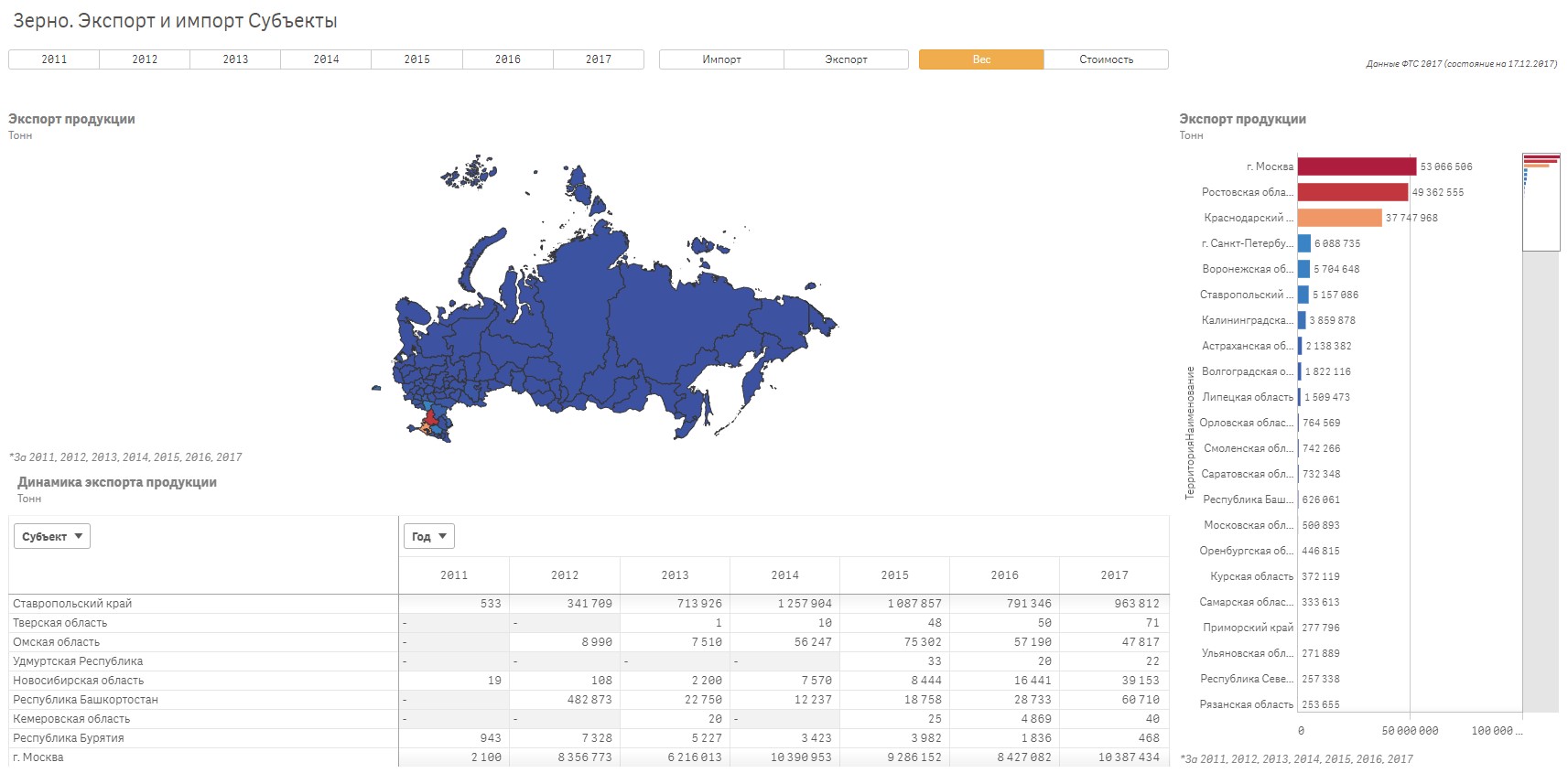Click the г. Санкт-Петербург blue bar
The image size is (1568, 773).
1304,243
